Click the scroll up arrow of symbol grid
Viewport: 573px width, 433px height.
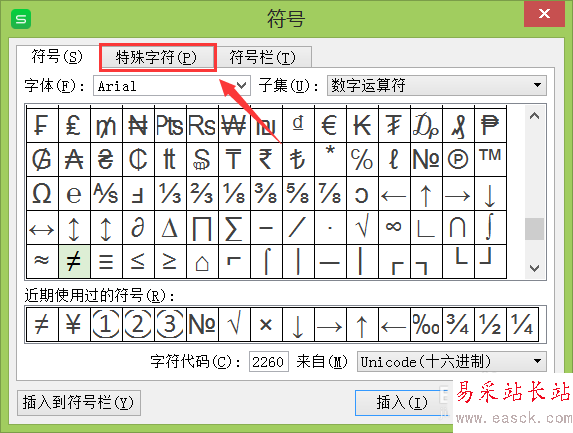tap(534, 116)
